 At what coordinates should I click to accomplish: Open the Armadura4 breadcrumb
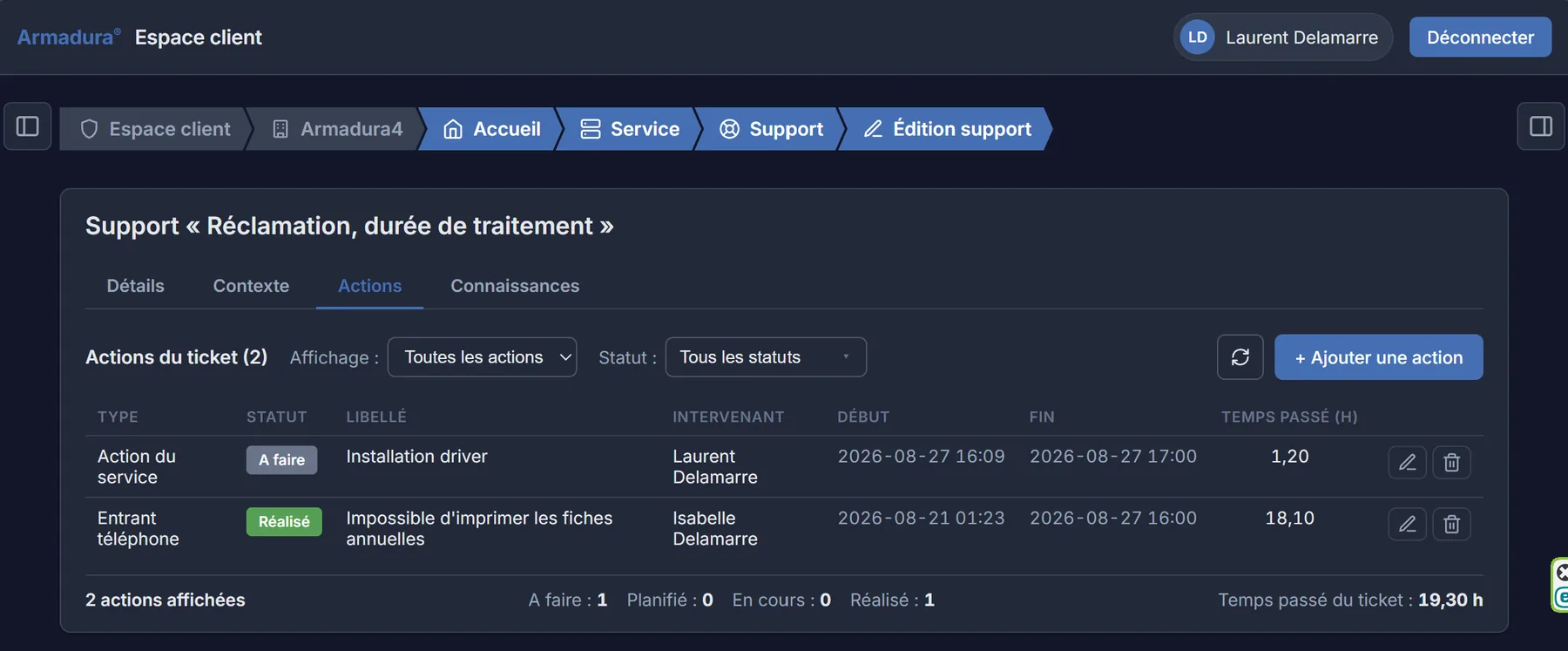coord(337,129)
